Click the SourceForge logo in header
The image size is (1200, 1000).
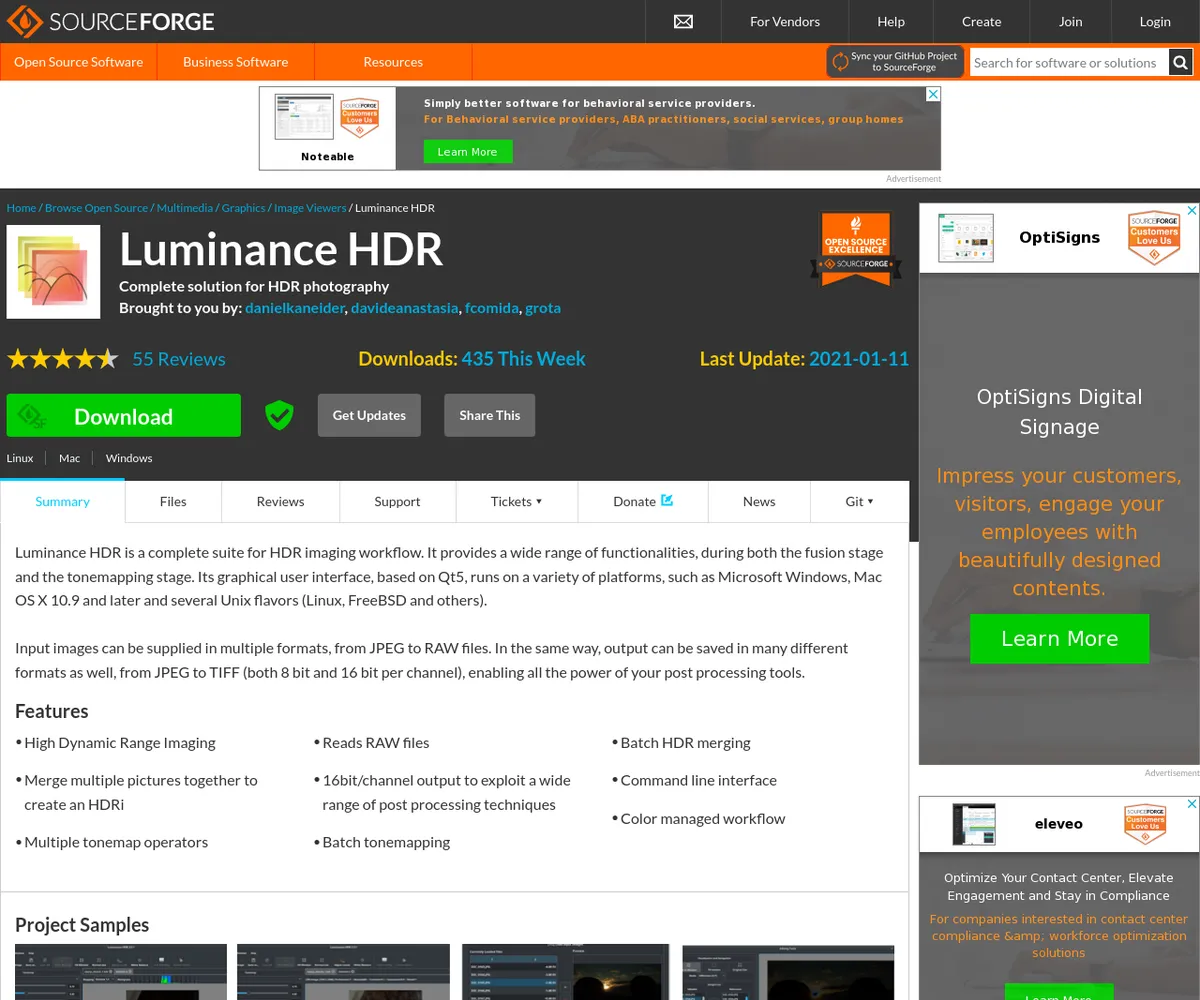point(110,21)
